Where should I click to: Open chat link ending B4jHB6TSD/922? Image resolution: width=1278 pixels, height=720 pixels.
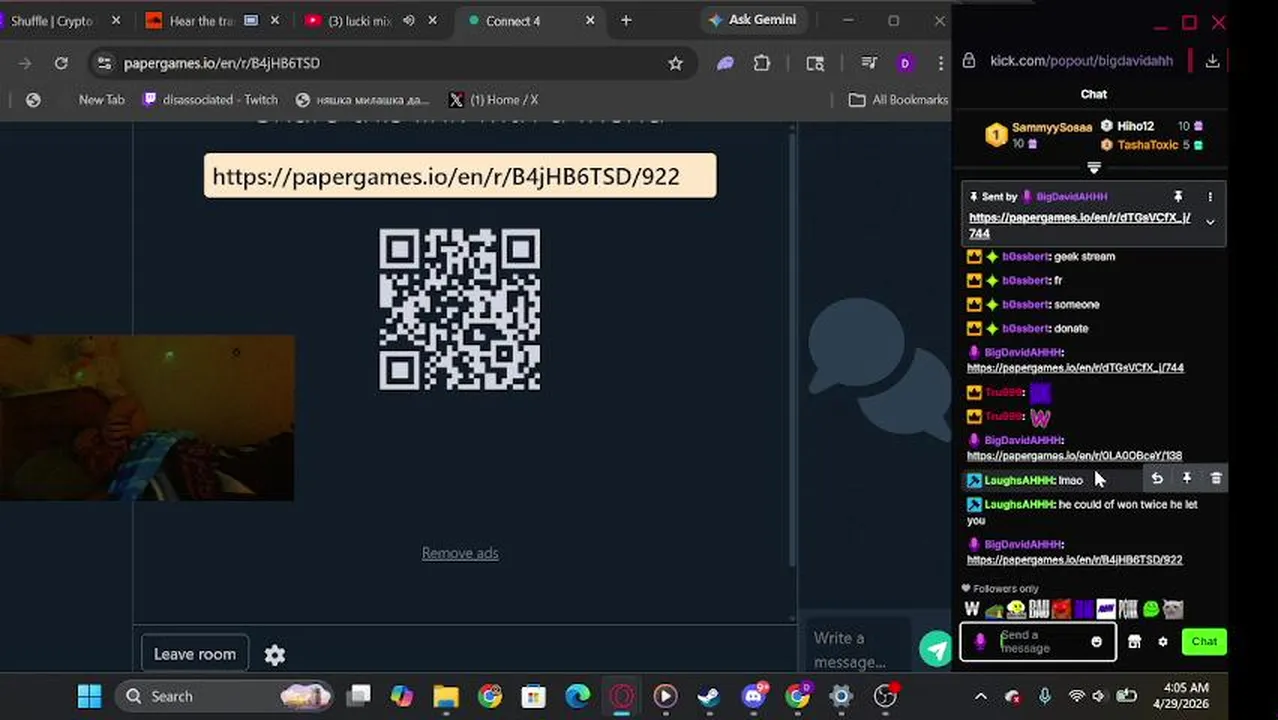pyautogui.click(x=1075, y=560)
